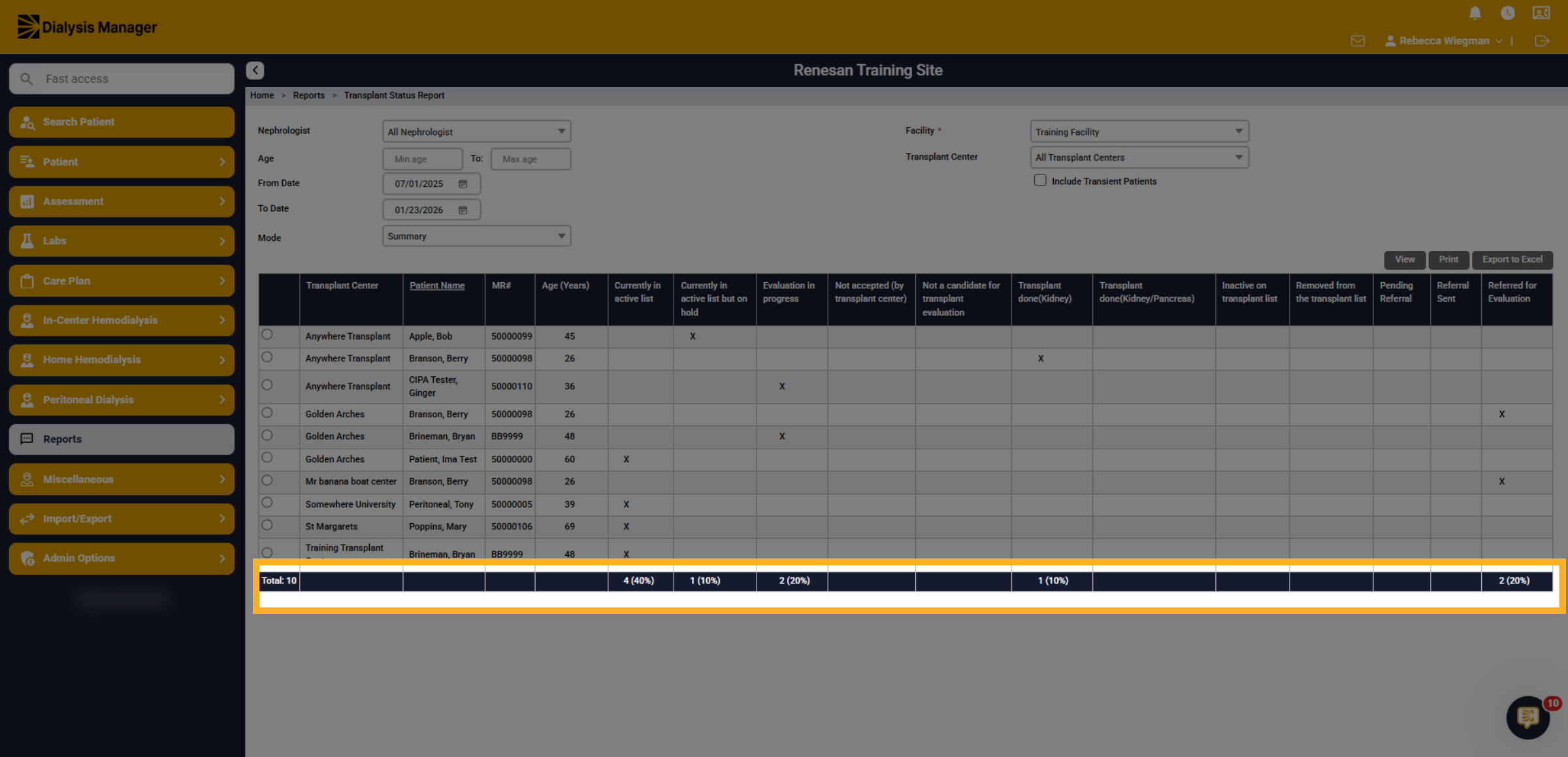Click the logout icon next to username
Screen dimensions: 1568x757
(x=1542, y=41)
